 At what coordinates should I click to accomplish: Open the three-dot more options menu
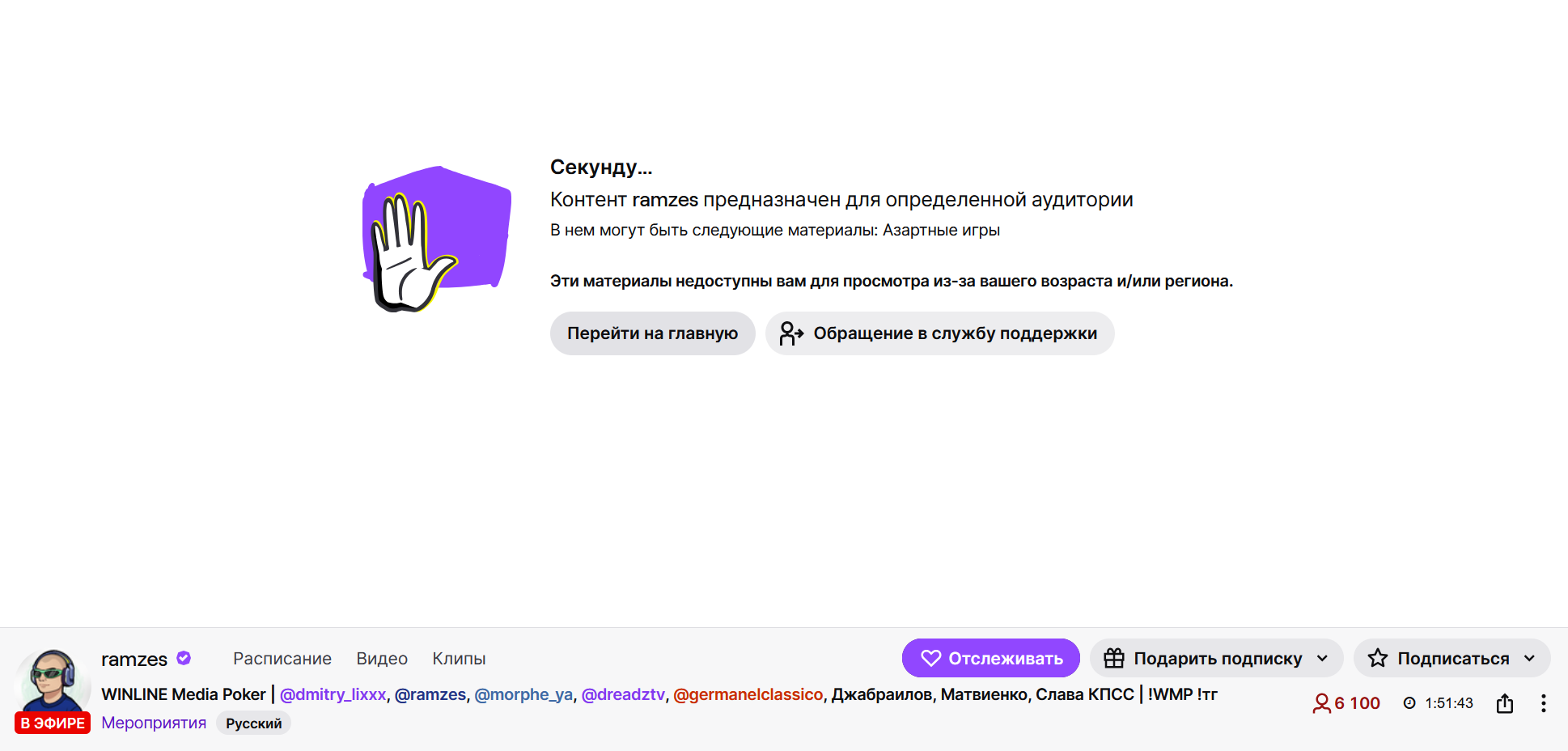[1544, 703]
